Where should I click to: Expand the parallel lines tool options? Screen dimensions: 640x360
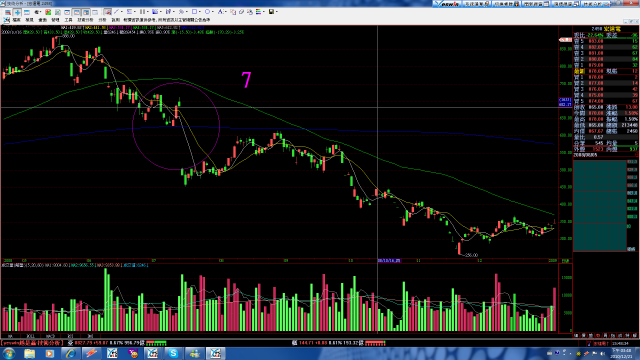click(x=135, y=12)
